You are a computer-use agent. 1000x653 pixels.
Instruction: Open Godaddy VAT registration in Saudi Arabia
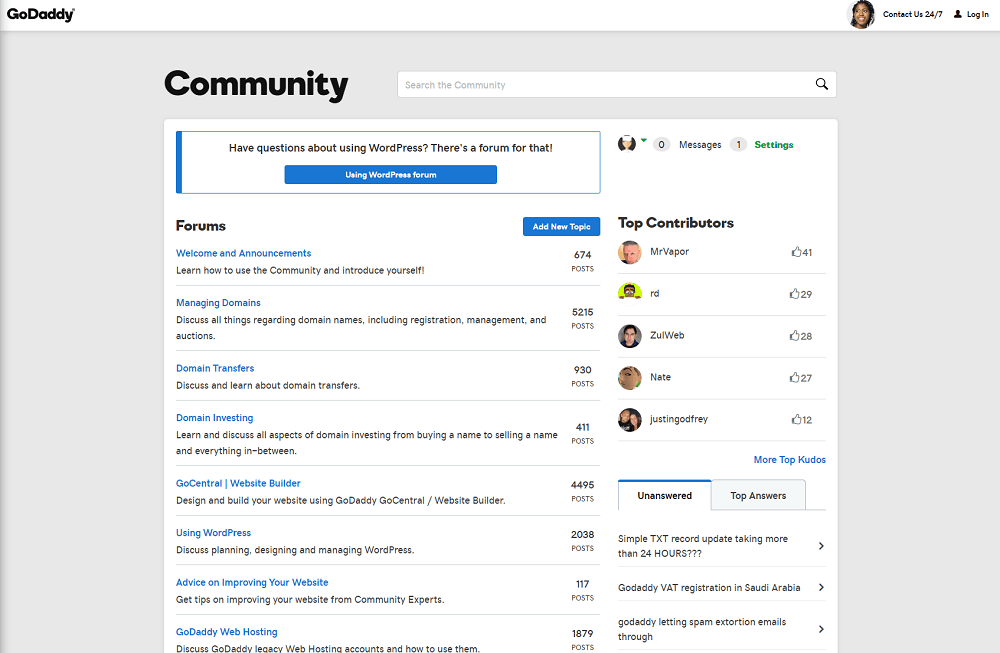(709, 587)
